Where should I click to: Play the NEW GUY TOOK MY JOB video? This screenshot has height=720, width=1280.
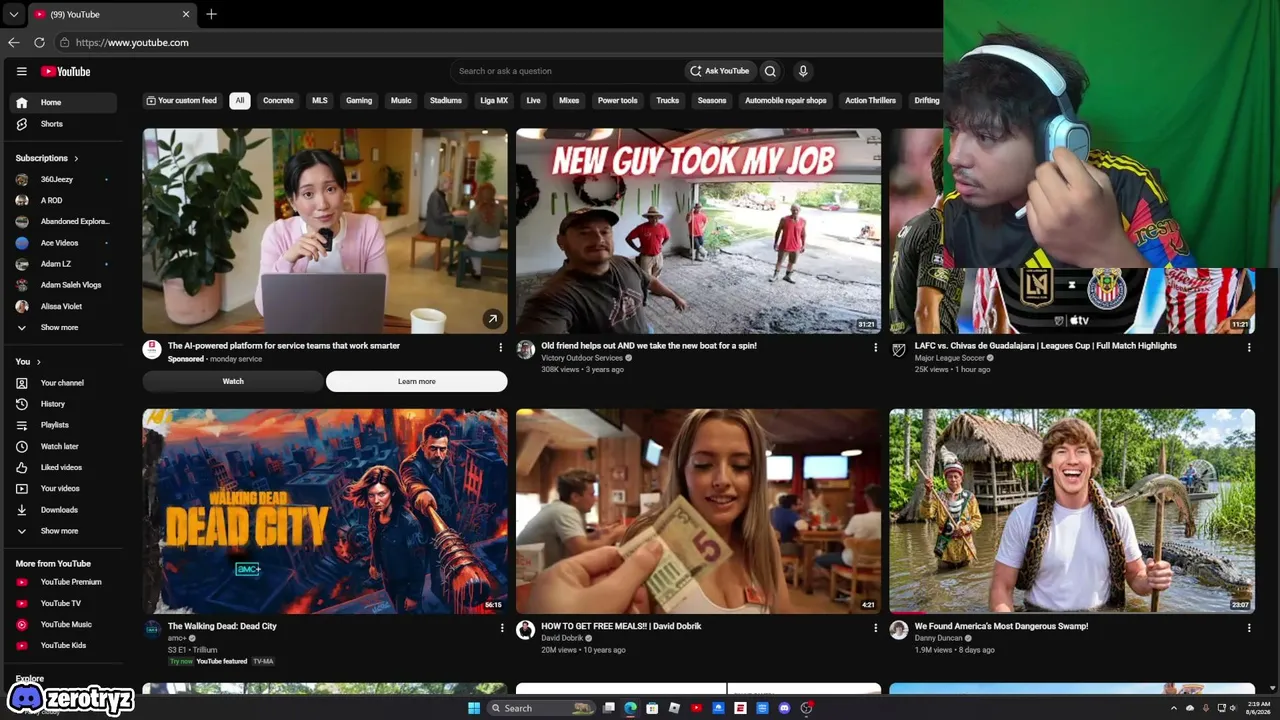pos(698,231)
